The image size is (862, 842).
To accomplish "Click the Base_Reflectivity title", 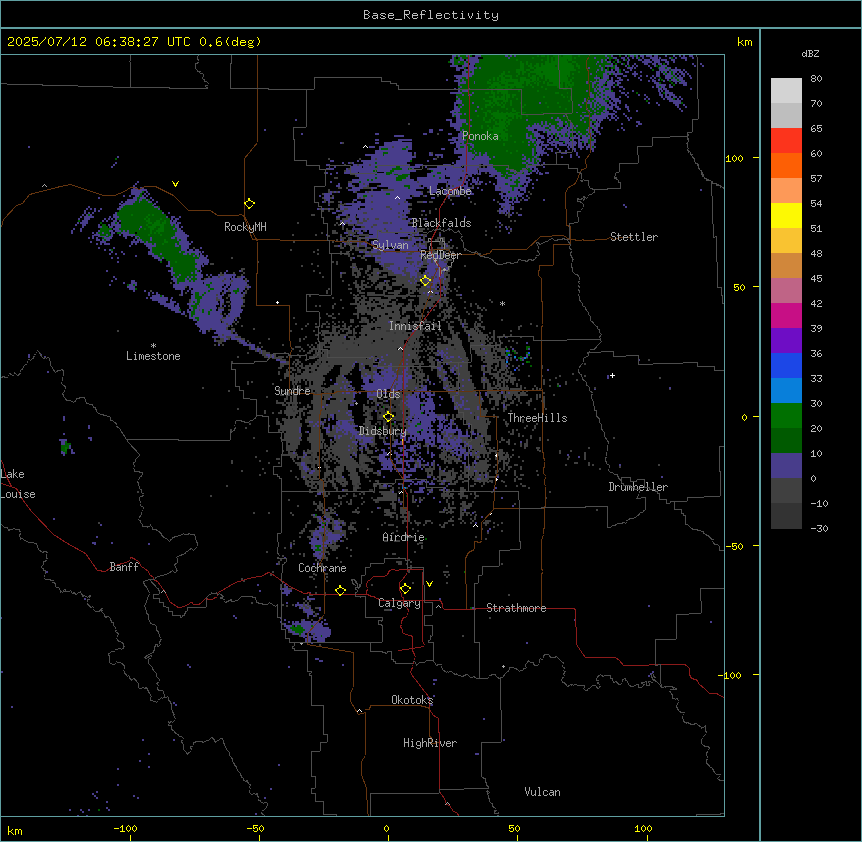I will 431,15.
